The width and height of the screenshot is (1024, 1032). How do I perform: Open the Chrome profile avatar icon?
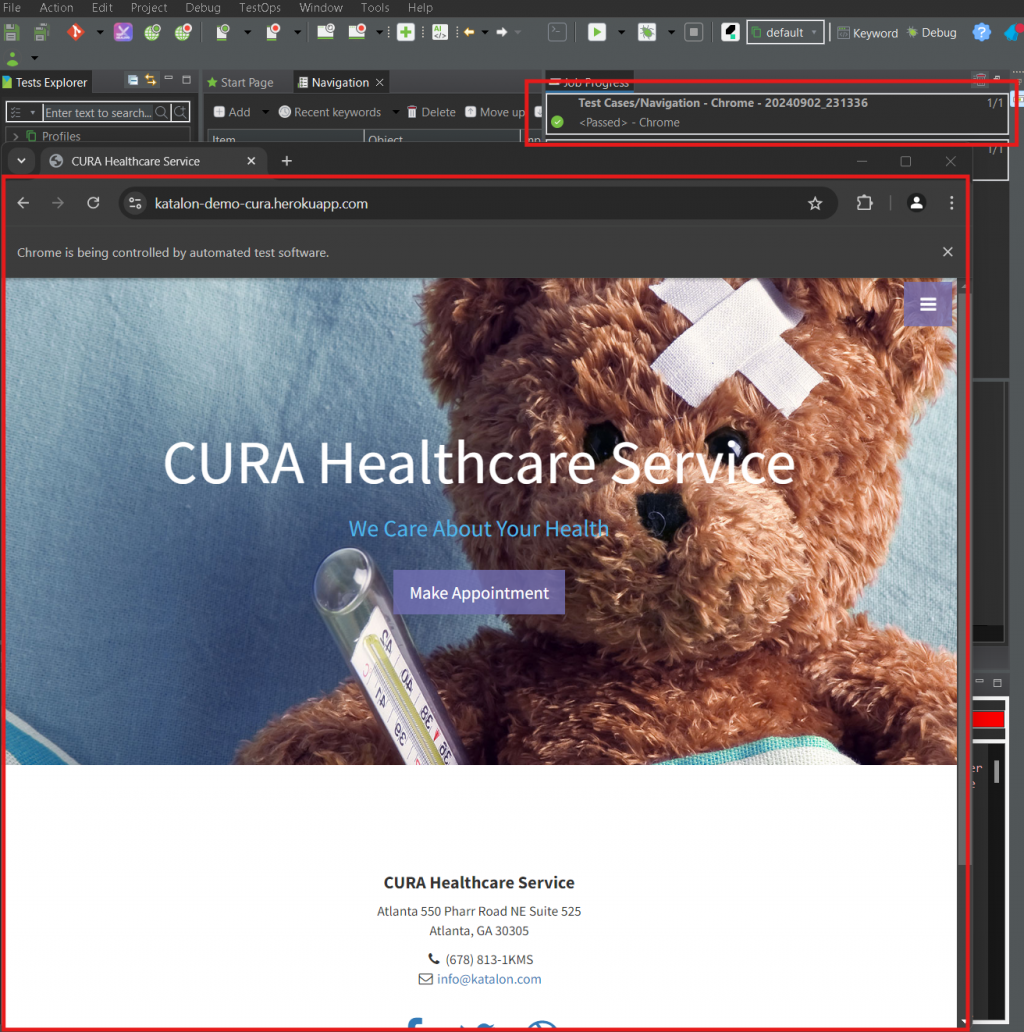coord(916,203)
